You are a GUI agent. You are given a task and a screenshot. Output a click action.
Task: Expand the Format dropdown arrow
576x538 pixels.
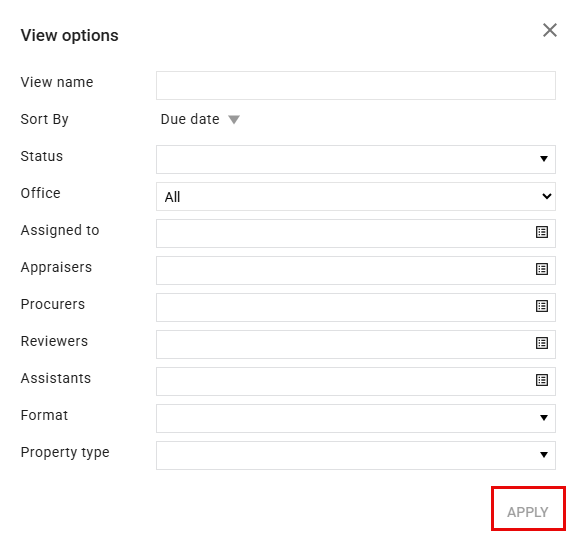544,418
